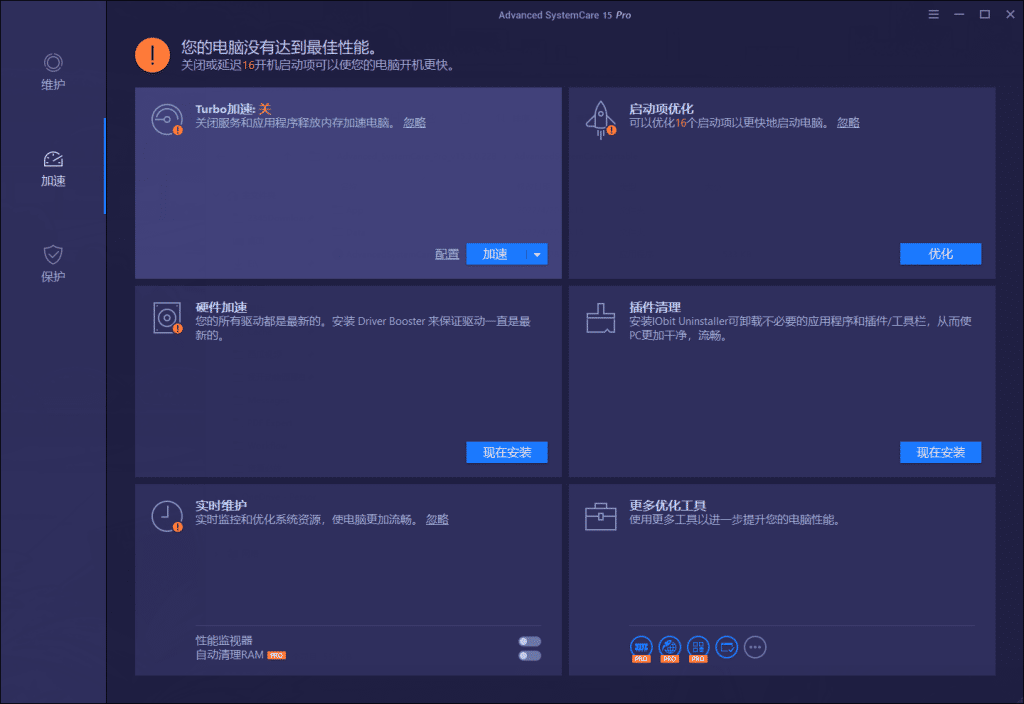The image size is (1024, 704).
Task: Click the 优化 startup optimize button
Action: click(940, 254)
